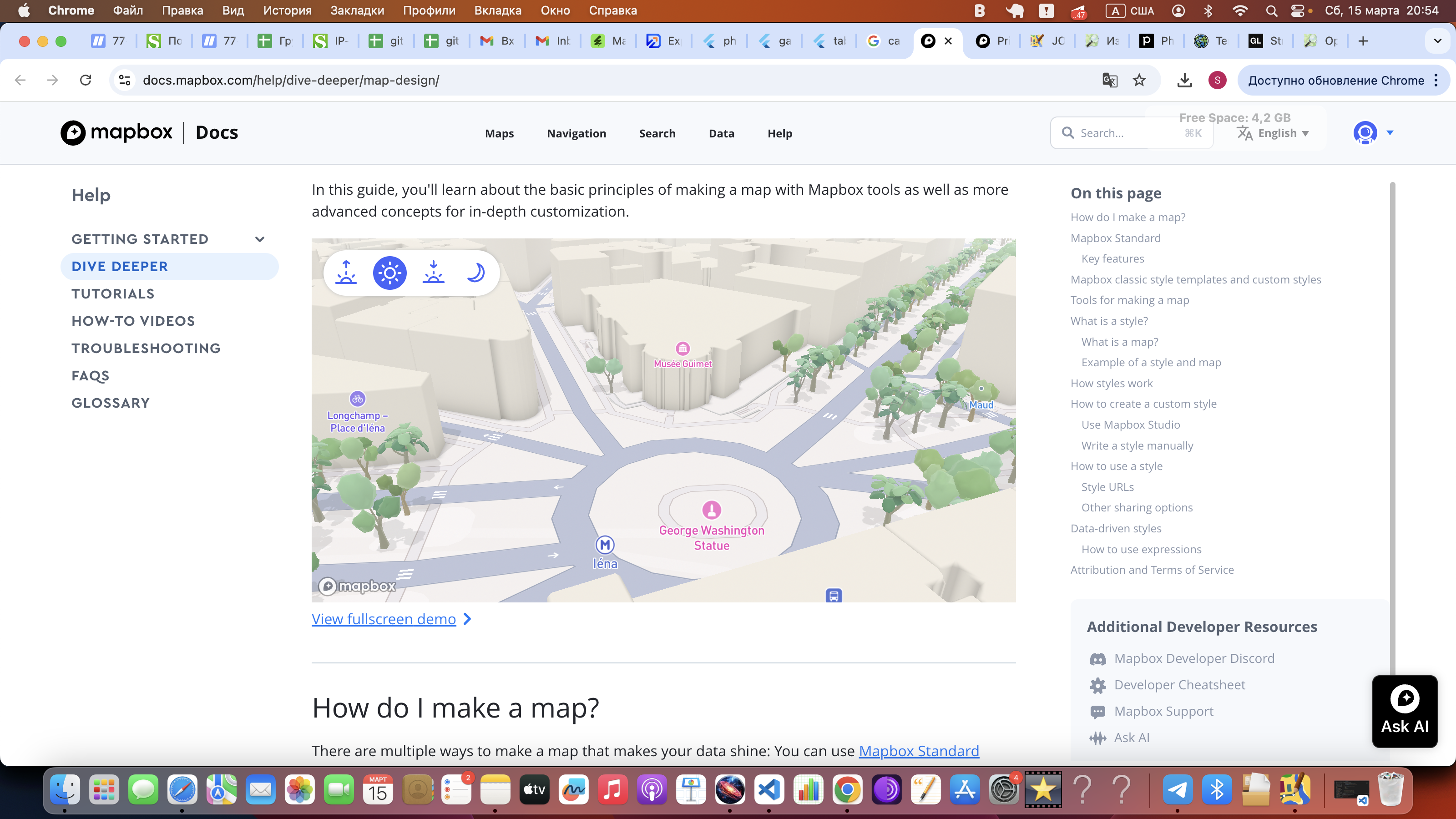This screenshot has width=1456, height=819.
Task: Click the George Washington Statue marker
Action: tap(712, 510)
